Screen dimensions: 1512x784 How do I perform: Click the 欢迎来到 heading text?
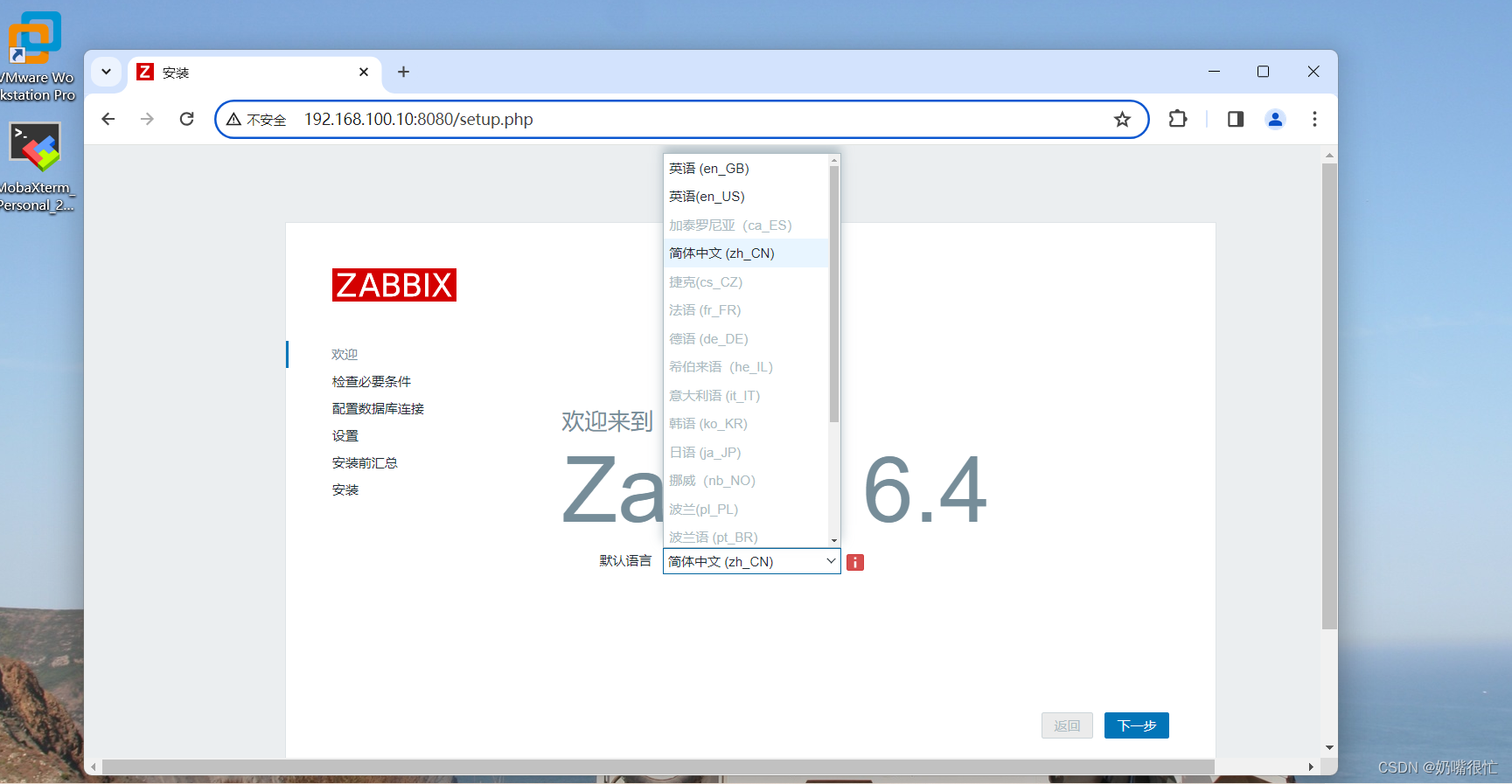click(607, 421)
